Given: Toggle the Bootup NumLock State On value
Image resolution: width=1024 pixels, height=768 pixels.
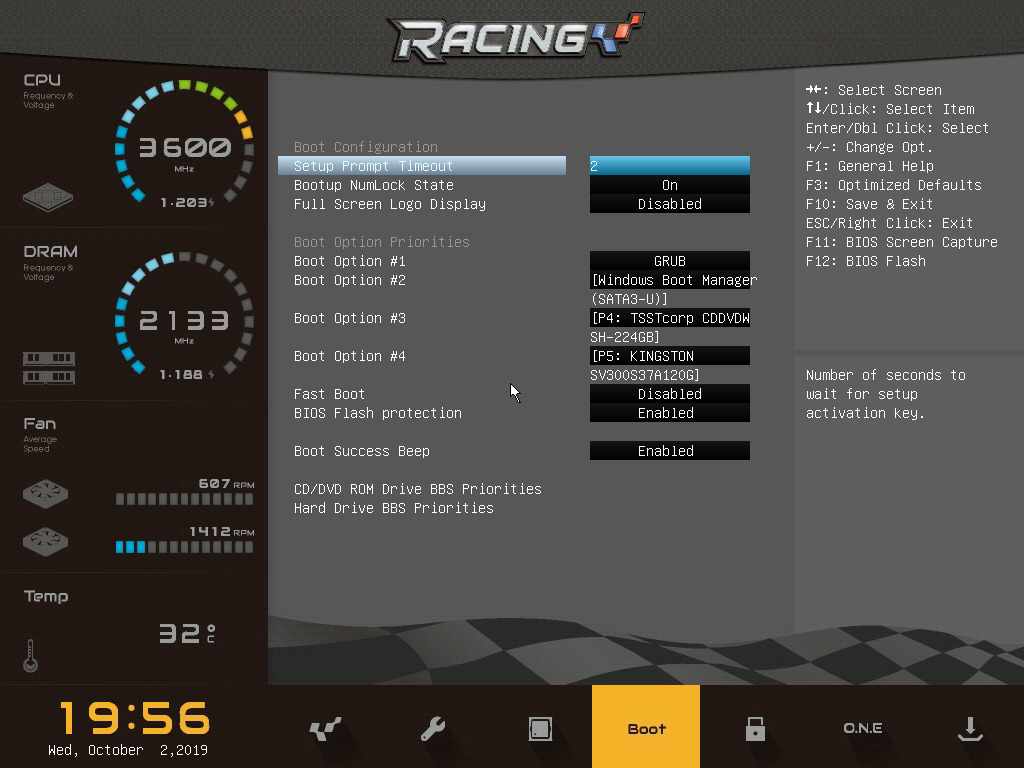Looking at the screenshot, I should point(669,185).
